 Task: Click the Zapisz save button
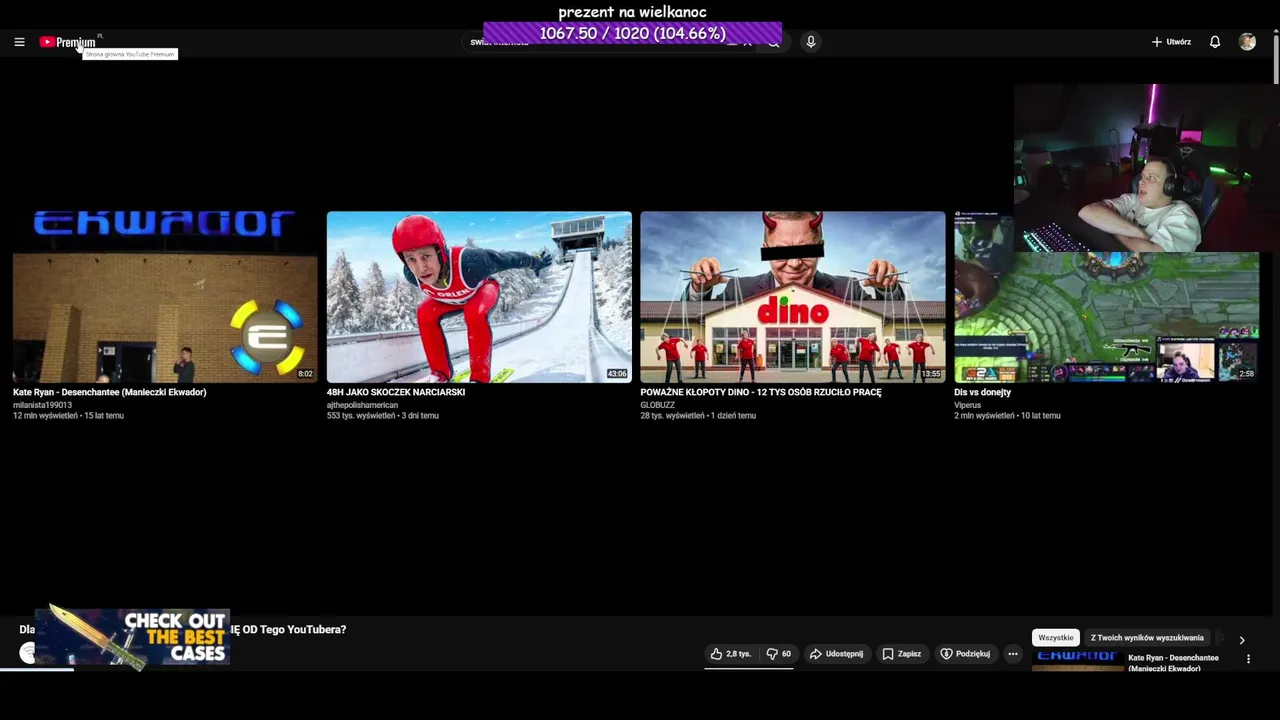pos(901,654)
